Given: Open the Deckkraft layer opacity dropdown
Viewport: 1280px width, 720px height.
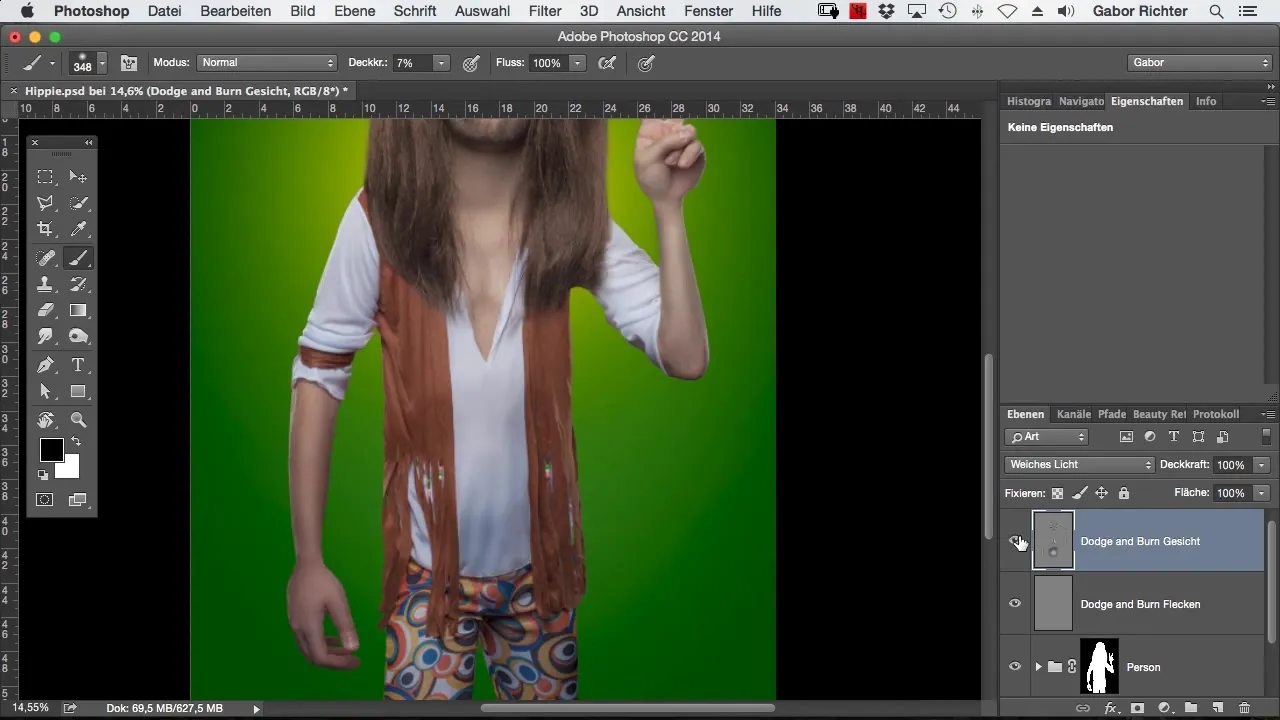Looking at the screenshot, I should [x=1262, y=465].
